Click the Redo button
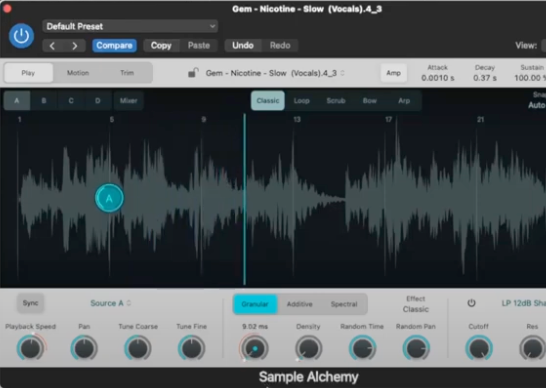This screenshot has height=388, width=546. (280, 46)
